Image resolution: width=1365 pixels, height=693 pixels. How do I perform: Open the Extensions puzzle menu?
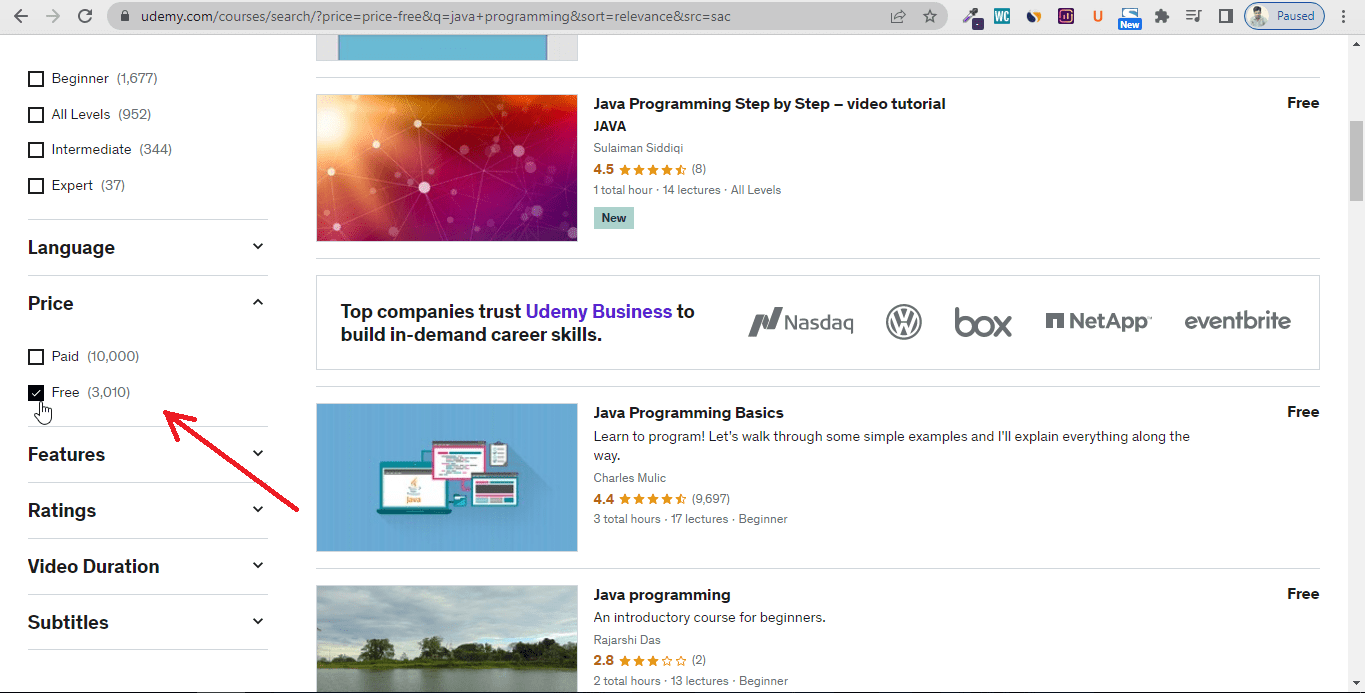[1162, 16]
